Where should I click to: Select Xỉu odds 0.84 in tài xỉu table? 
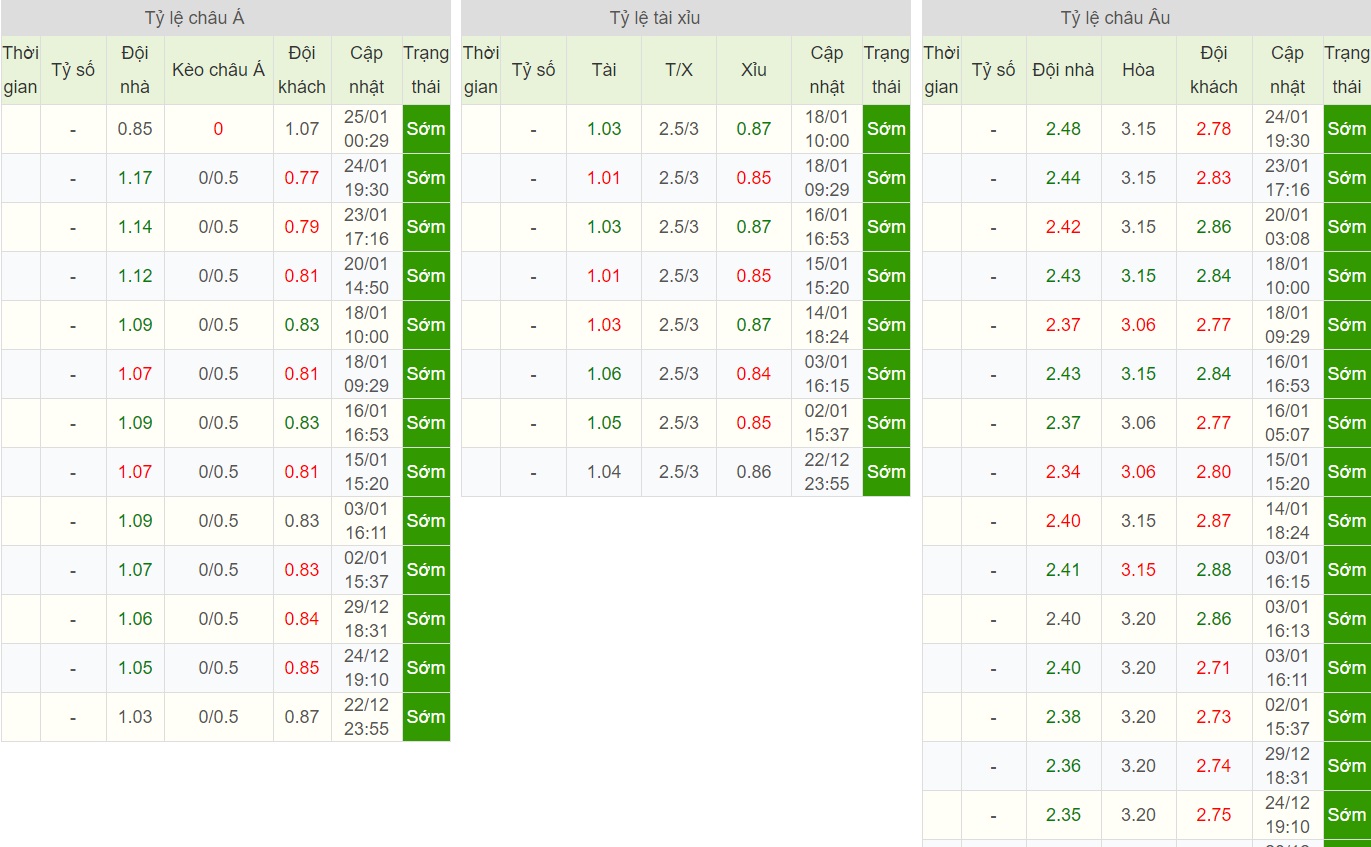pyautogui.click(x=754, y=374)
